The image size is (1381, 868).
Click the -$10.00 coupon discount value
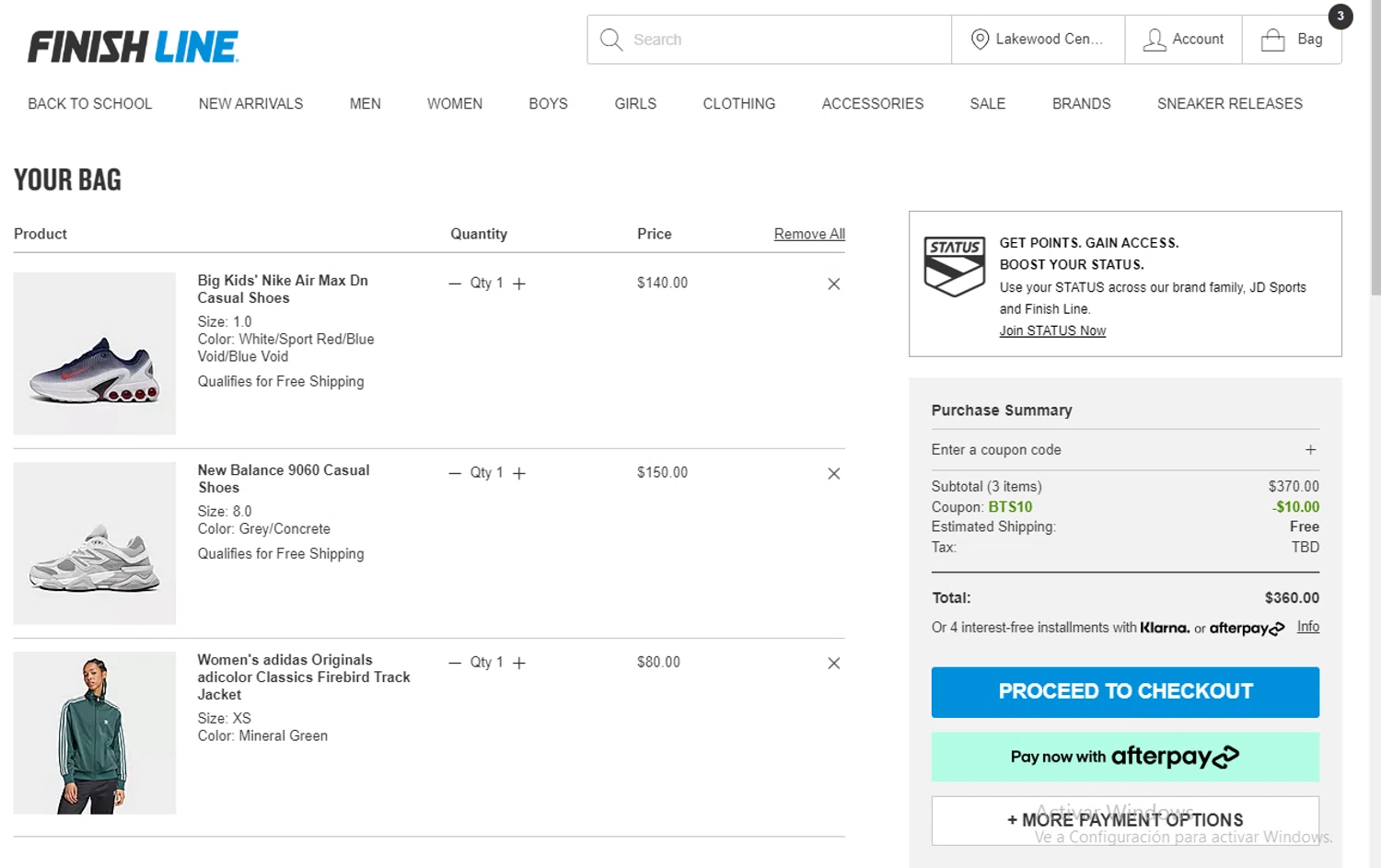[1295, 507]
